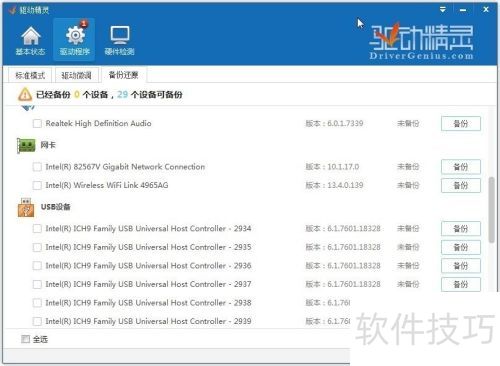Open the title bar dropdown menu arrow

tap(442, 10)
